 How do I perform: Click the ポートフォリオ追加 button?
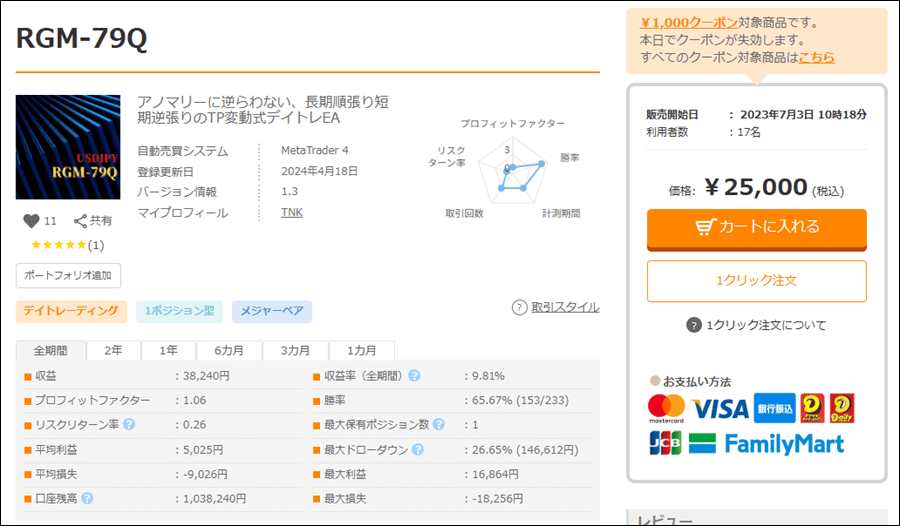pos(68,275)
